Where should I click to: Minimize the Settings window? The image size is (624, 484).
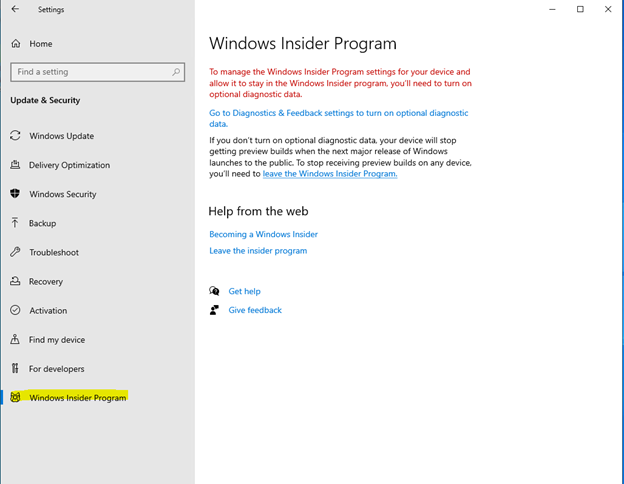(552, 9)
